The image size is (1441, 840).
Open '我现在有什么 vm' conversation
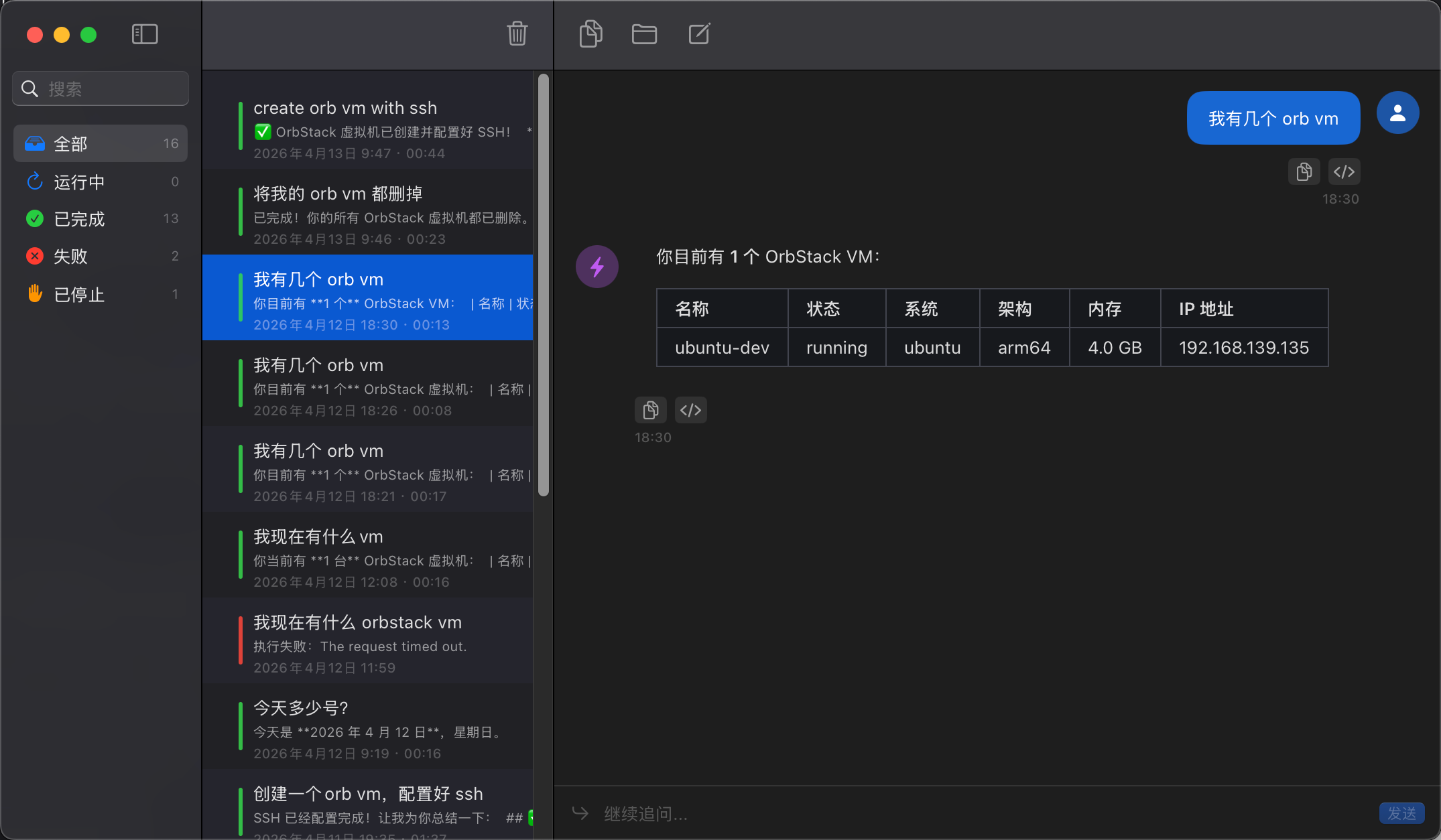368,555
